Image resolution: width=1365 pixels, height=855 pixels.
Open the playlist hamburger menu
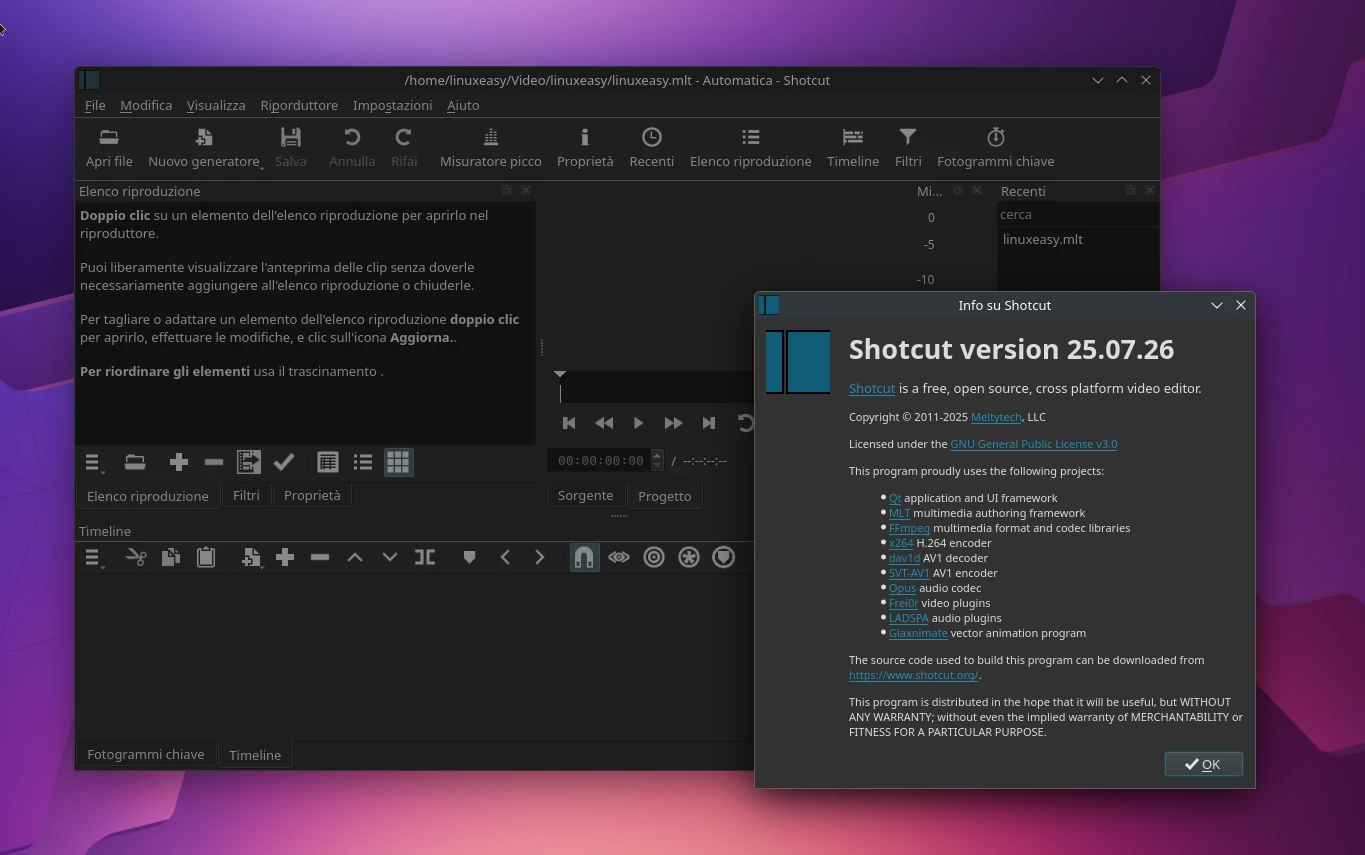coord(93,463)
